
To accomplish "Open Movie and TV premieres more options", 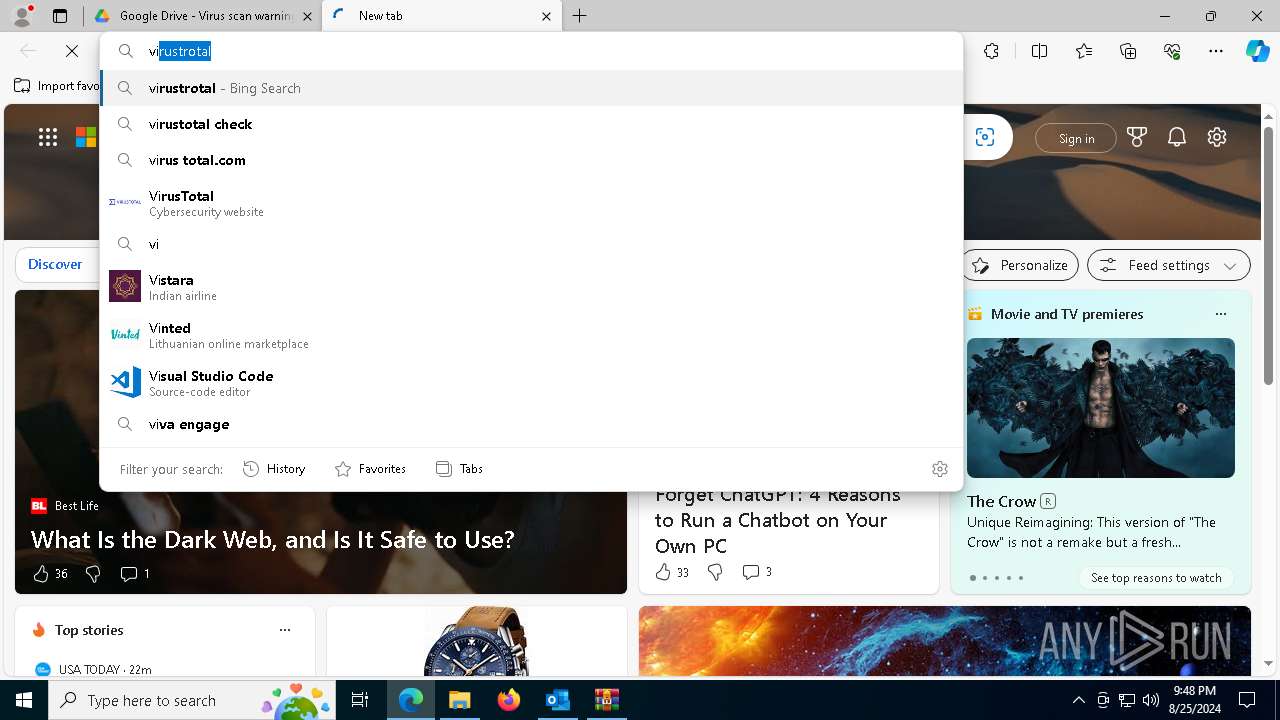I will (1220, 314).
